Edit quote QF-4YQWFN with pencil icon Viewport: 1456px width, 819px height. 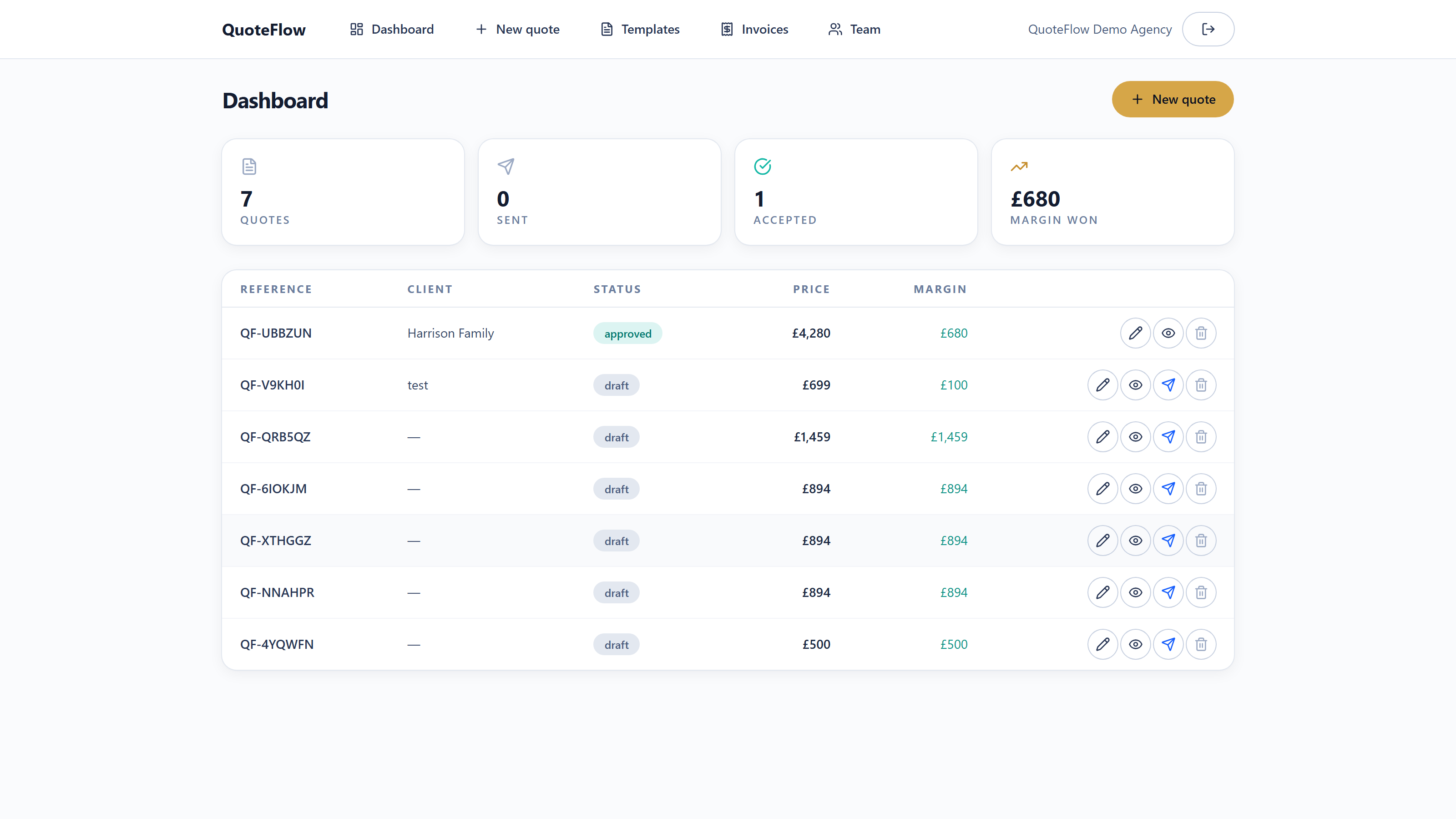(x=1102, y=644)
